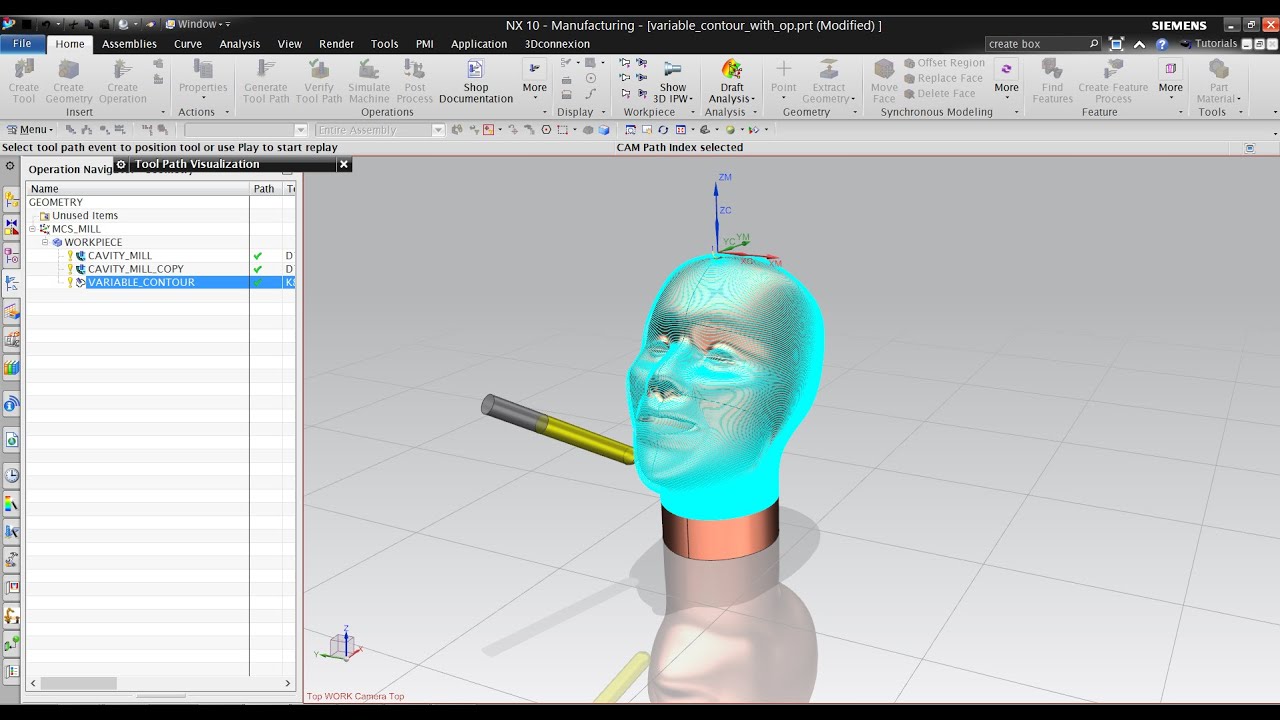Image resolution: width=1280 pixels, height=720 pixels.
Task: Click the search magnifier icon in command finder
Action: [x=1094, y=44]
